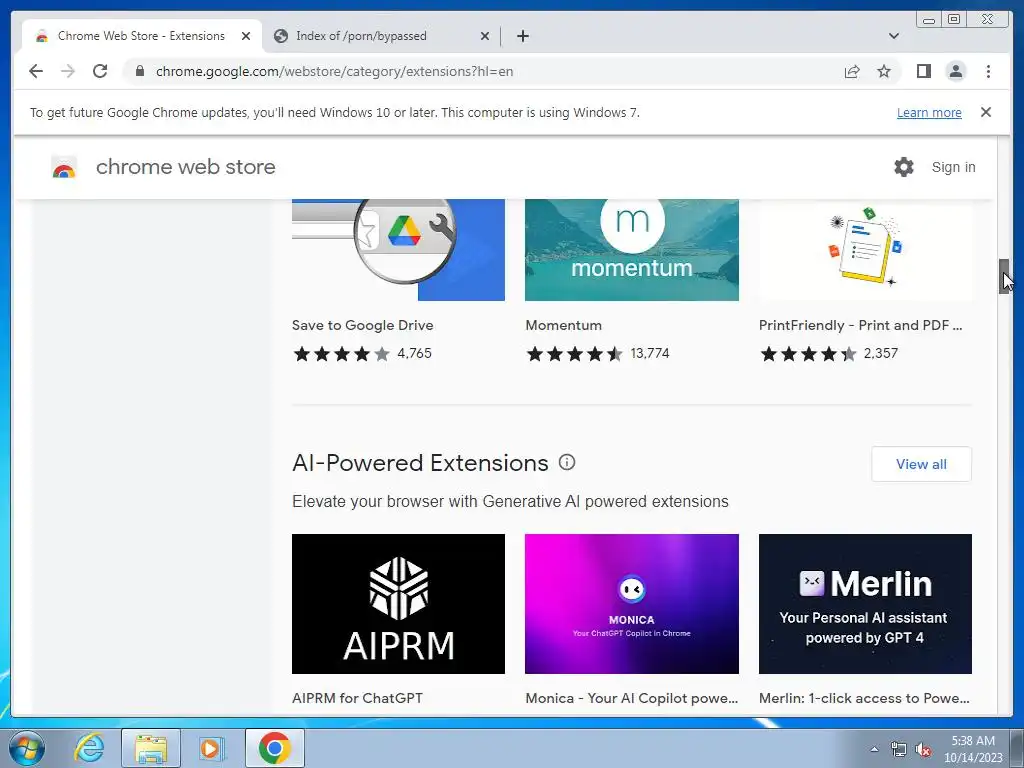The height and width of the screenshot is (768, 1024).
Task: Open Windows Media Player from taskbar
Action: [x=211, y=748]
